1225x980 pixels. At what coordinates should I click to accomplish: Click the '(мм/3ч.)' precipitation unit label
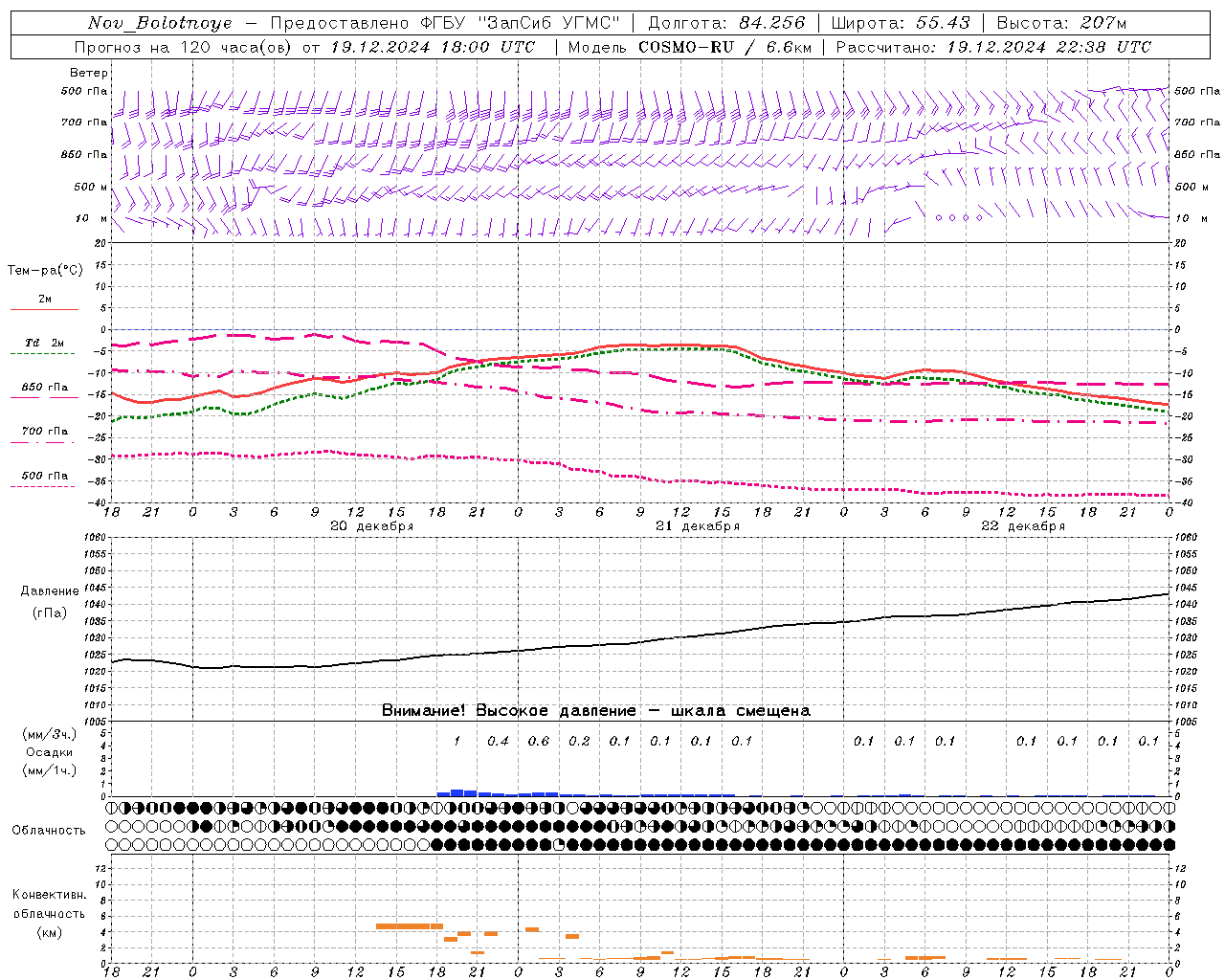click(x=50, y=734)
